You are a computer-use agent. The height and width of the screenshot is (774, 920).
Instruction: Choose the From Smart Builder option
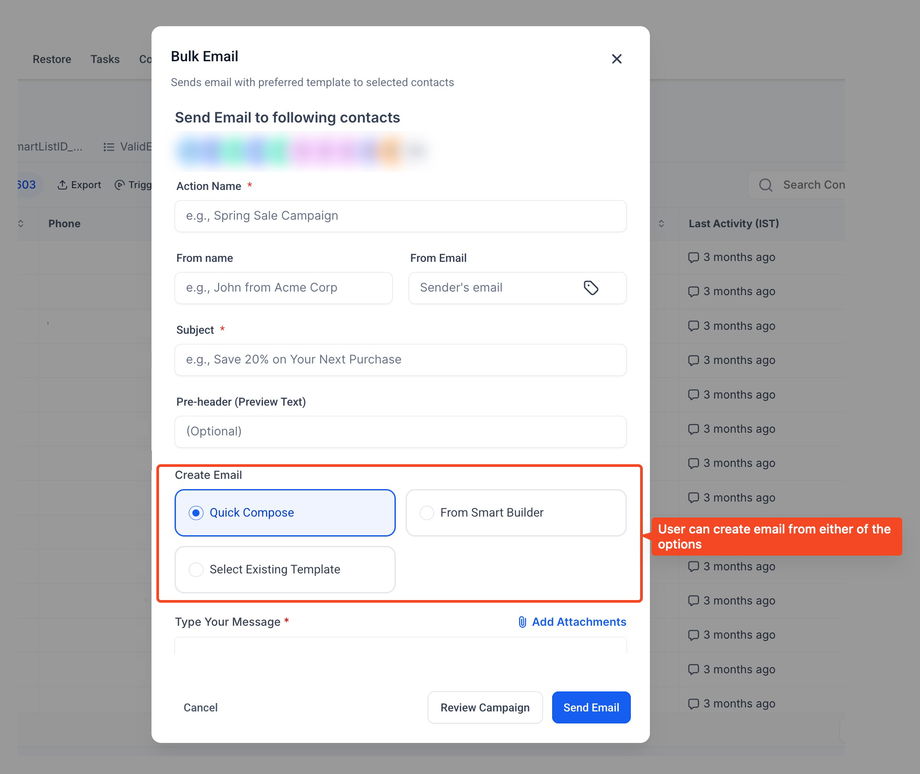[427, 513]
